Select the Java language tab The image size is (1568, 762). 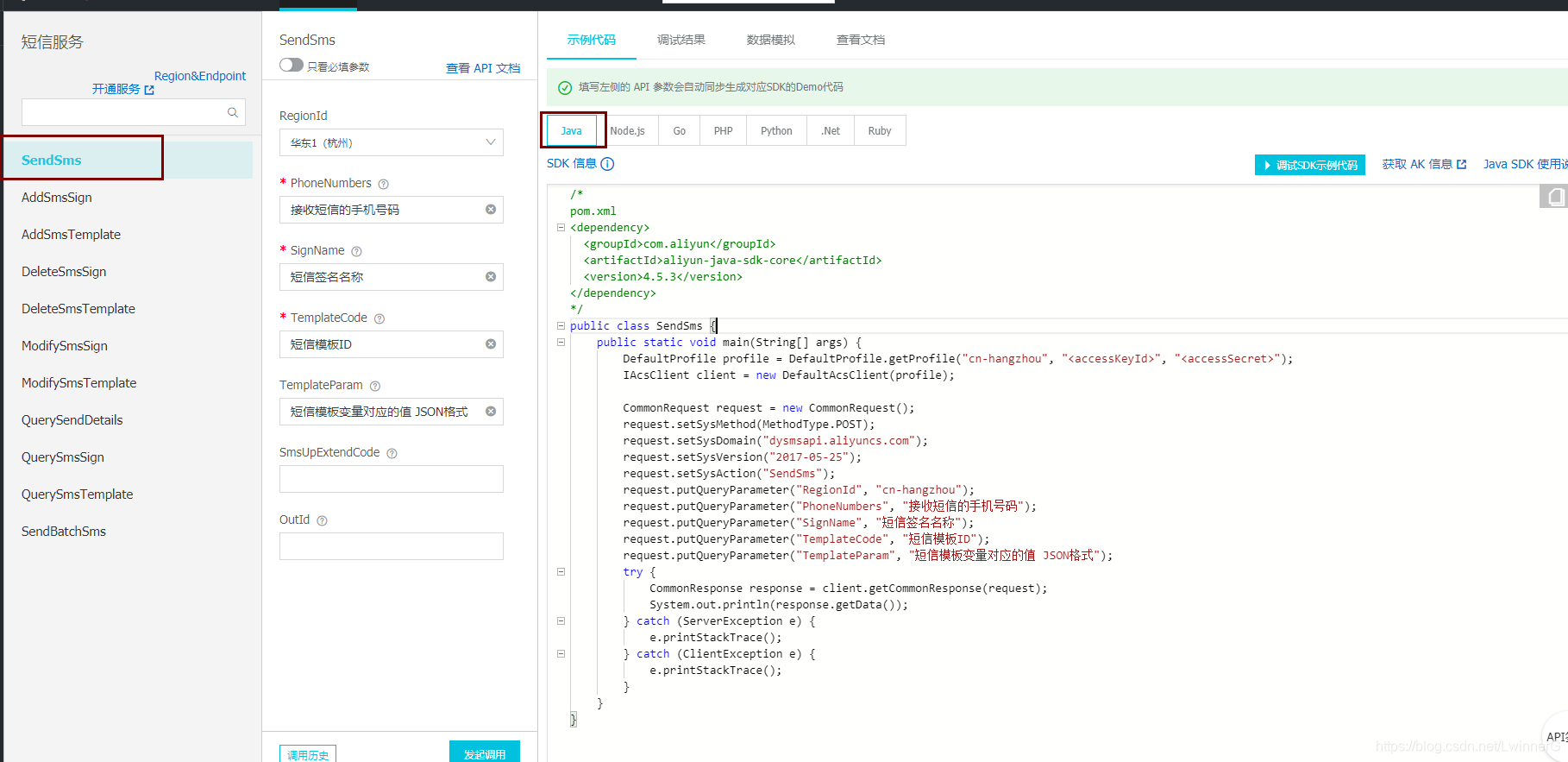[572, 131]
